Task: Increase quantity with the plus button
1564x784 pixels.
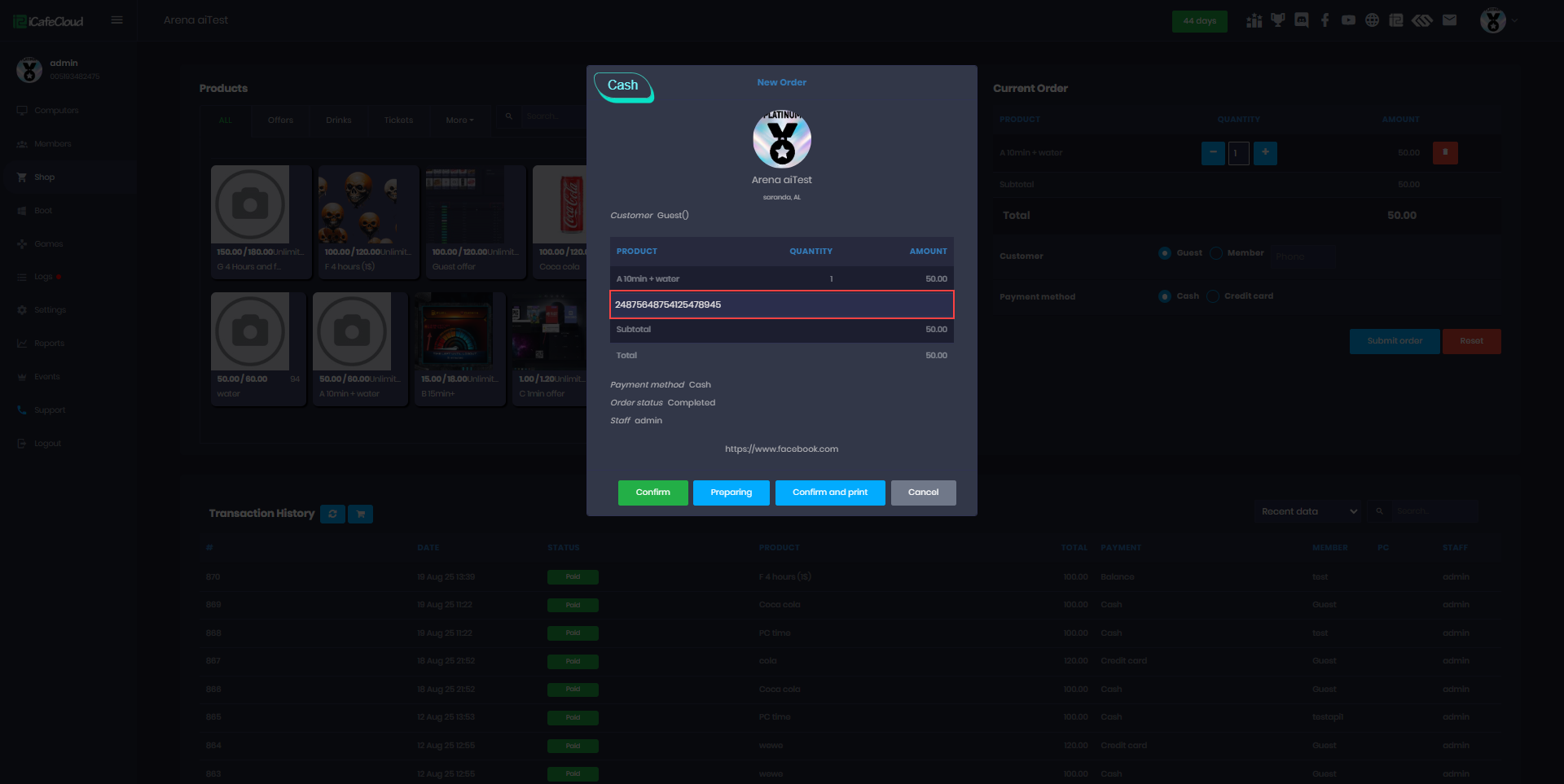Action: (1265, 153)
